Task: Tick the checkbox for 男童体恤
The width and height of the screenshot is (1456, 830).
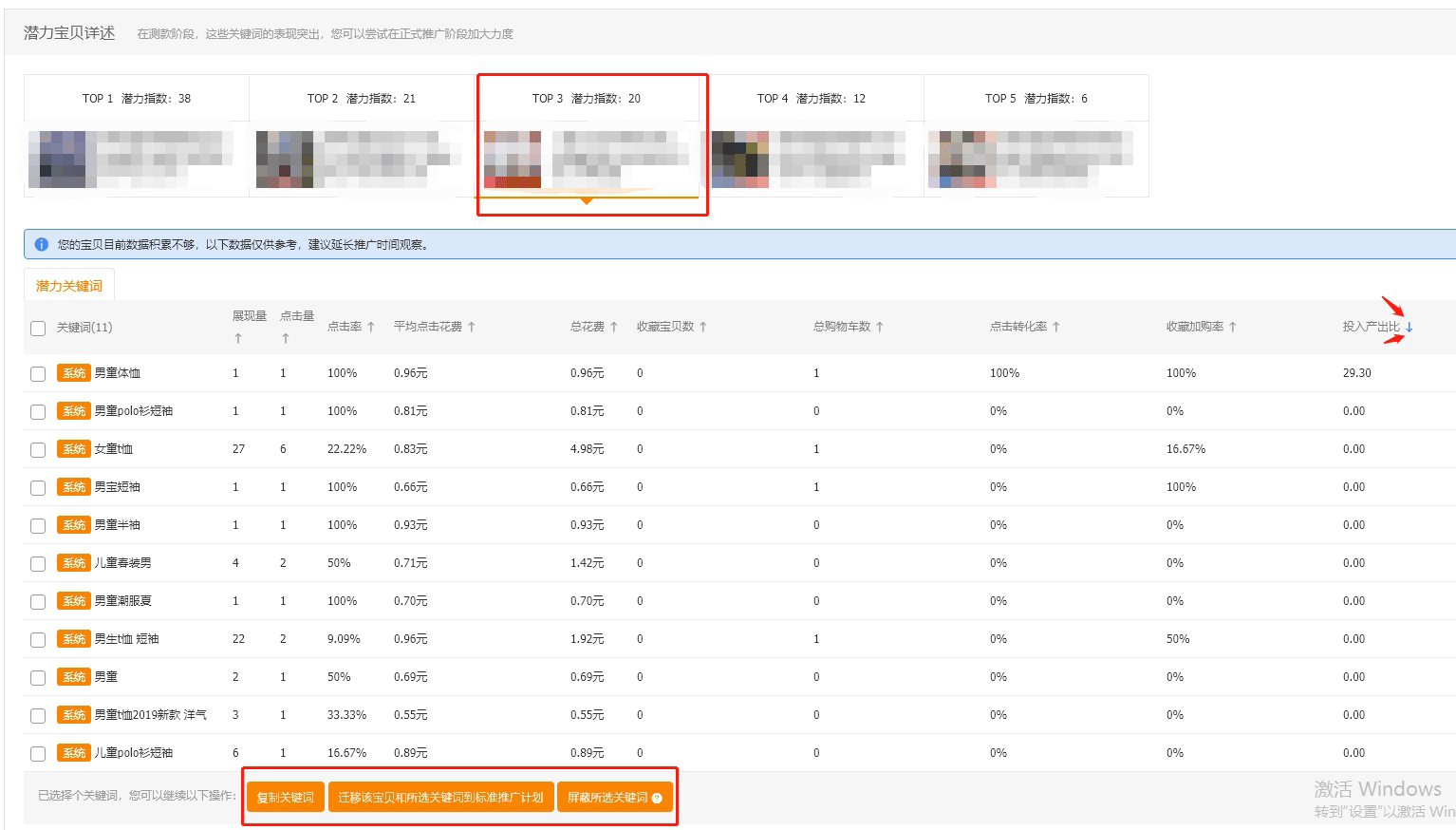Action: pos(38,374)
